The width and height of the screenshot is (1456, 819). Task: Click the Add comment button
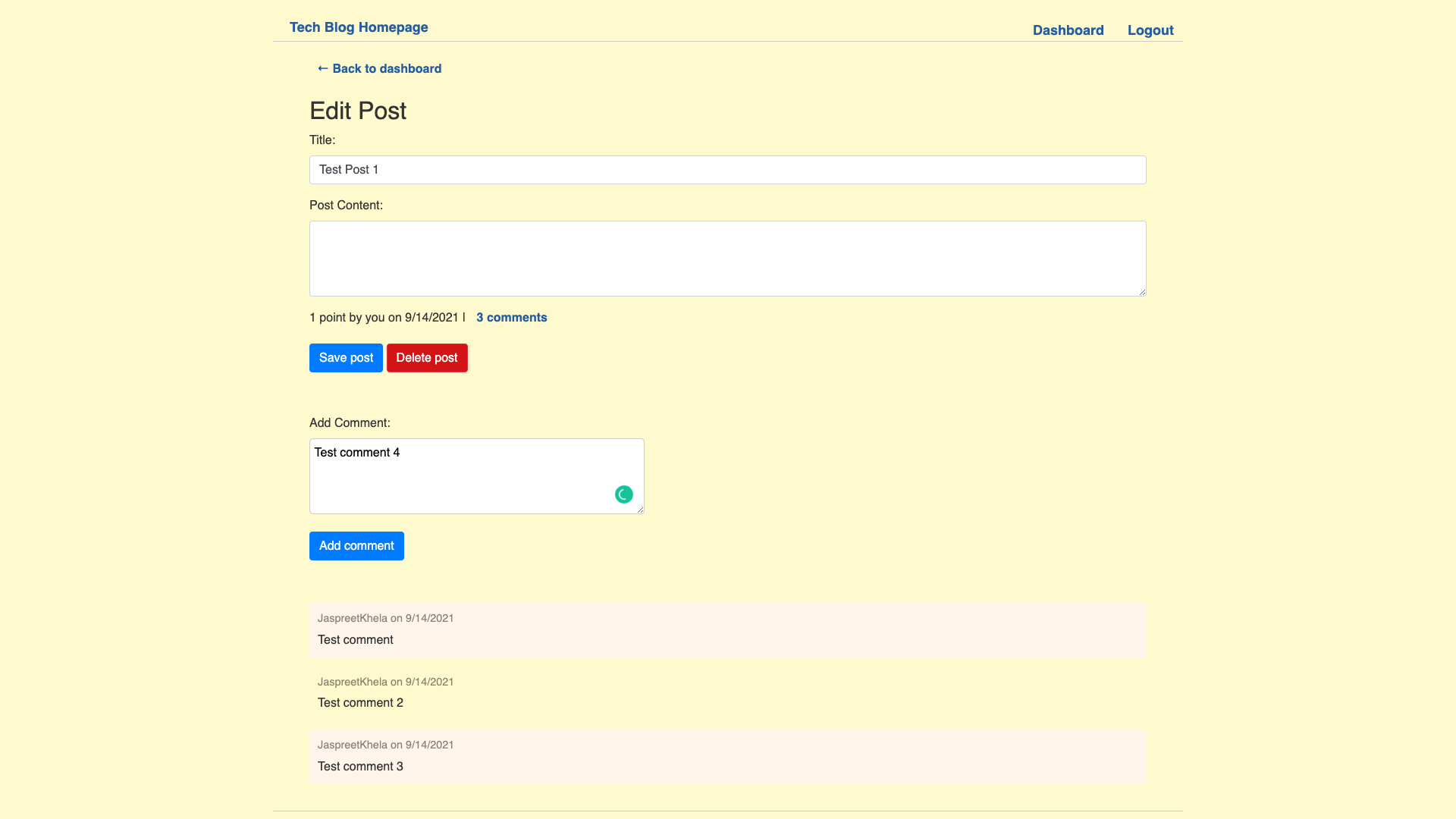point(356,545)
